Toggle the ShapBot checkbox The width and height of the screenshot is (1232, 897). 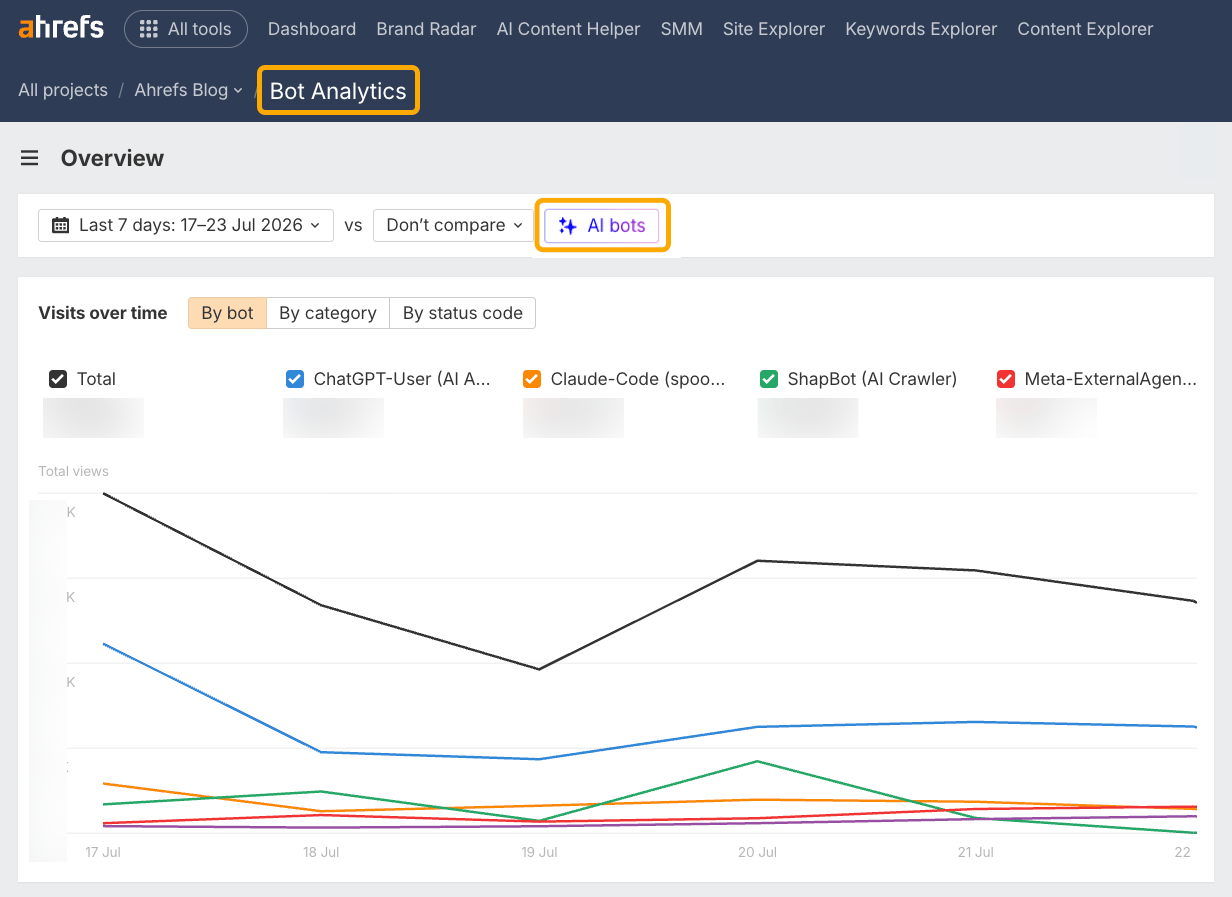769,379
